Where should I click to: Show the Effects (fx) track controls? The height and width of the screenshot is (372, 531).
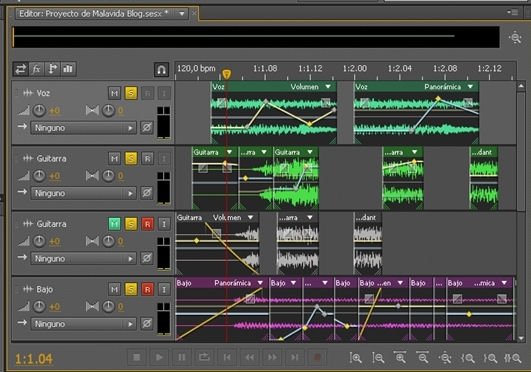(36, 69)
